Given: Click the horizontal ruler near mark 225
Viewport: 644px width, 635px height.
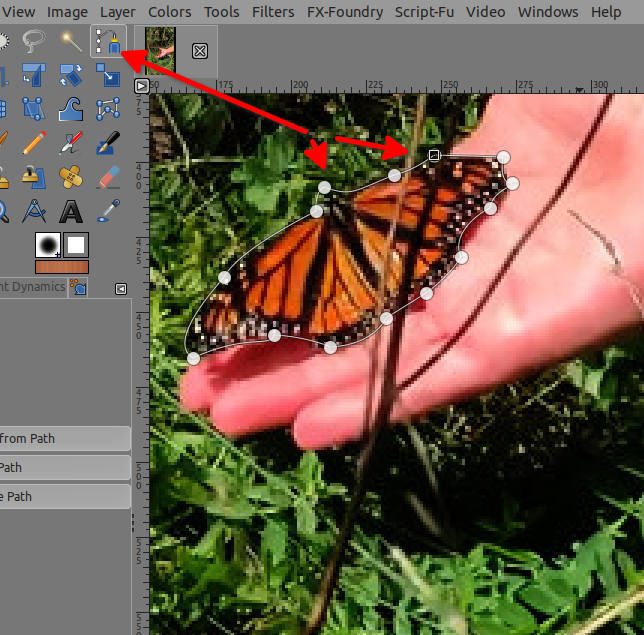Looking at the screenshot, I should point(375,85).
